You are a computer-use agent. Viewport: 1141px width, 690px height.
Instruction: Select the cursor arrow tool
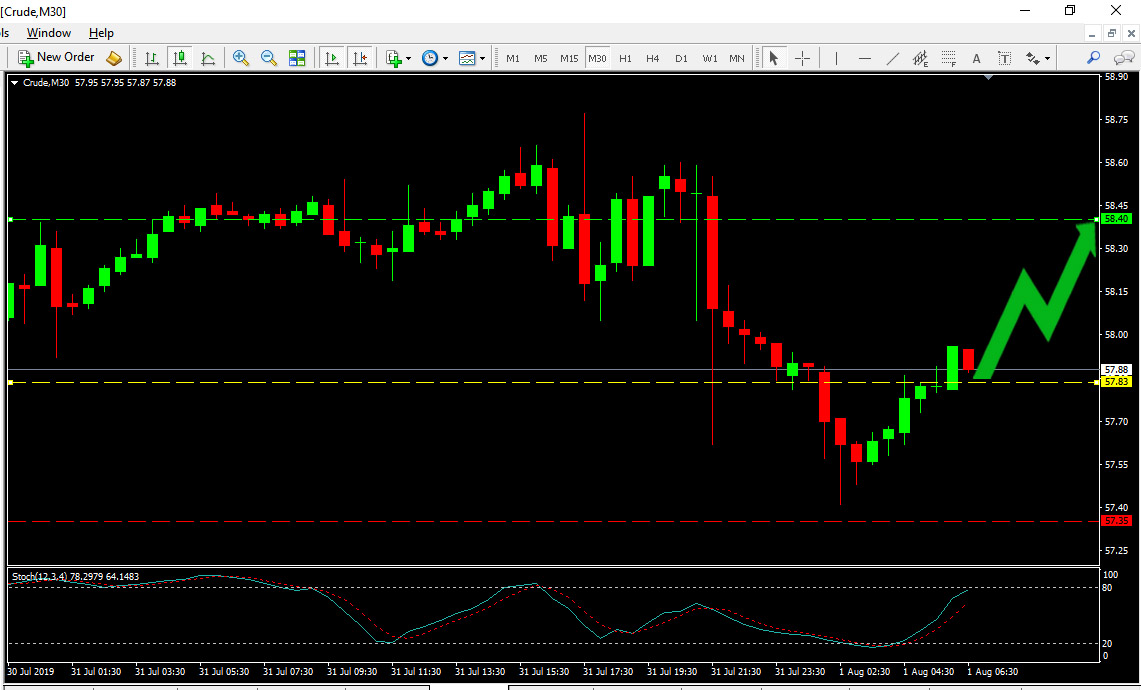774,58
